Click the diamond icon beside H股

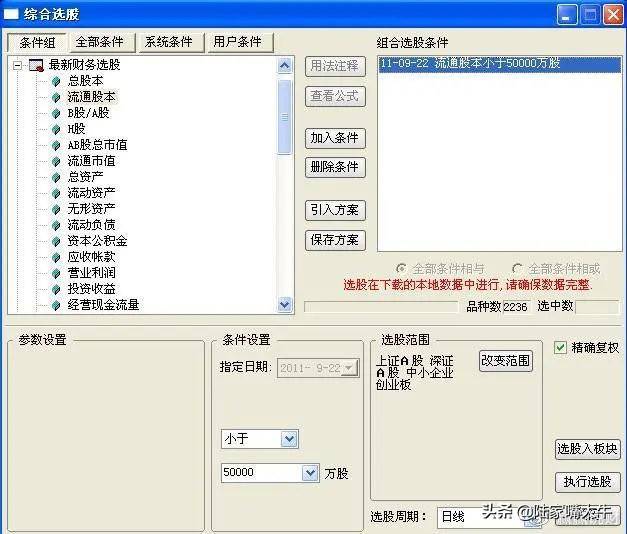tap(56, 130)
